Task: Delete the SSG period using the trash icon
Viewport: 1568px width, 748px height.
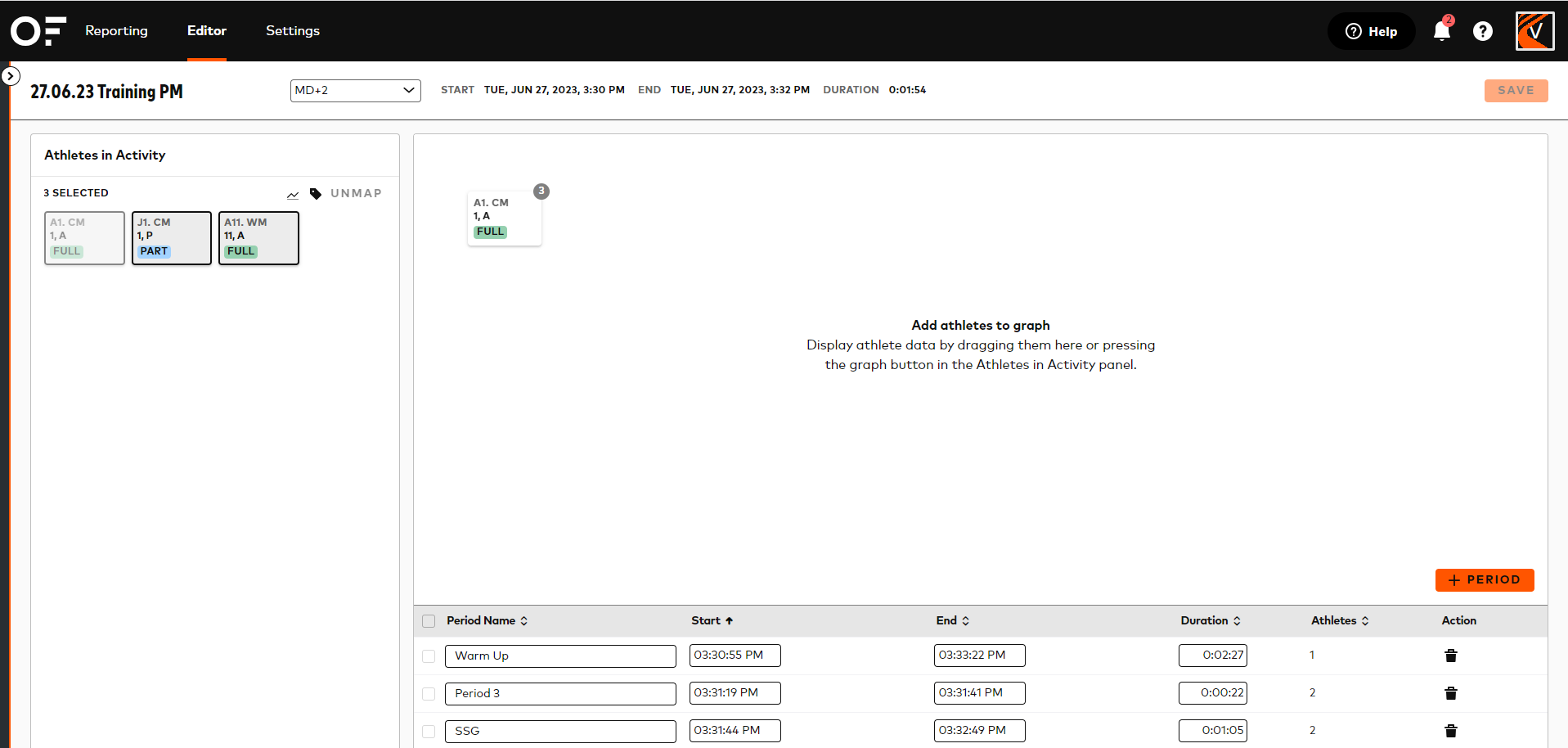Action: pos(1451,731)
